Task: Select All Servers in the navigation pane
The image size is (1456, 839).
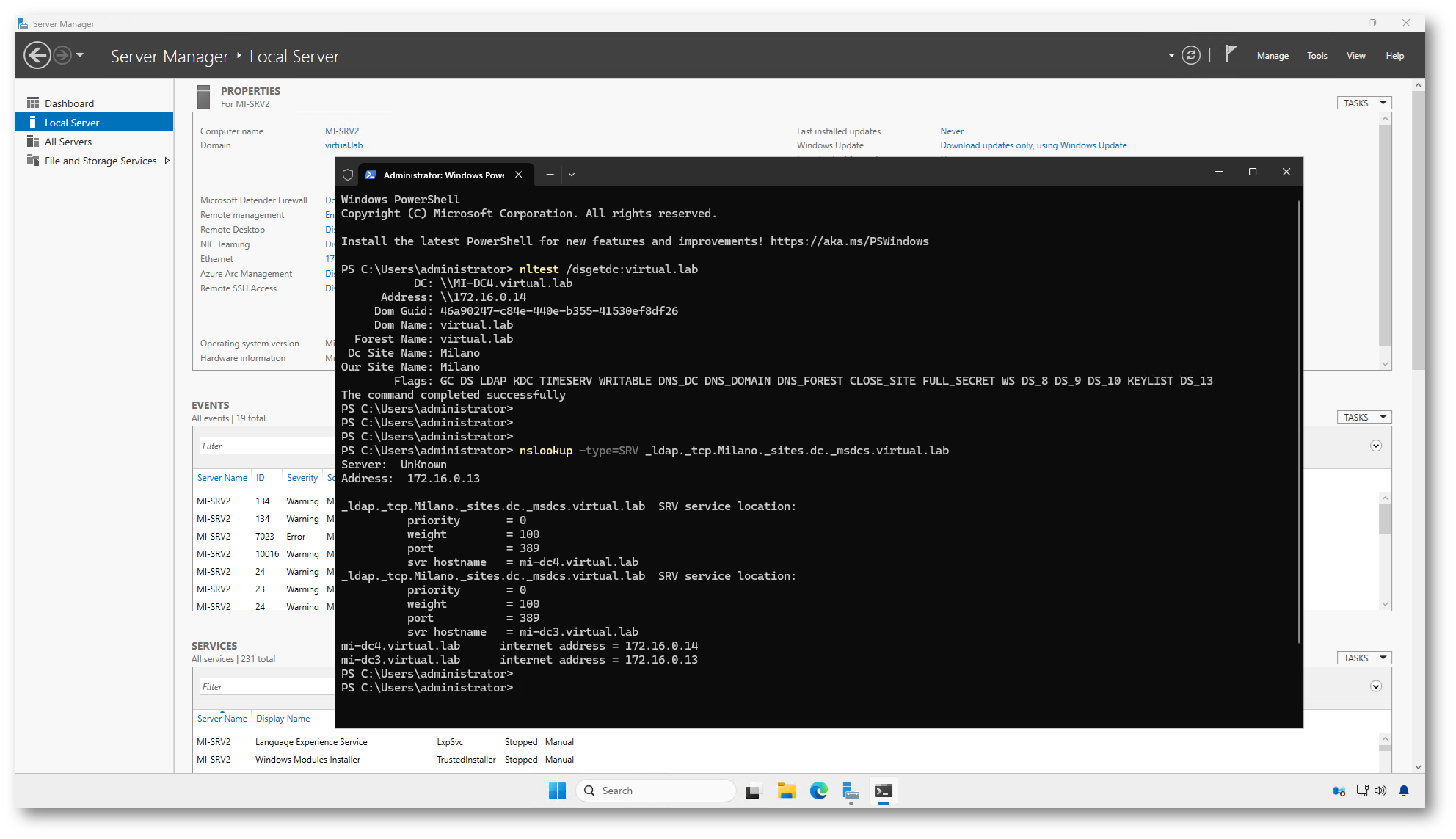Action: click(x=94, y=142)
